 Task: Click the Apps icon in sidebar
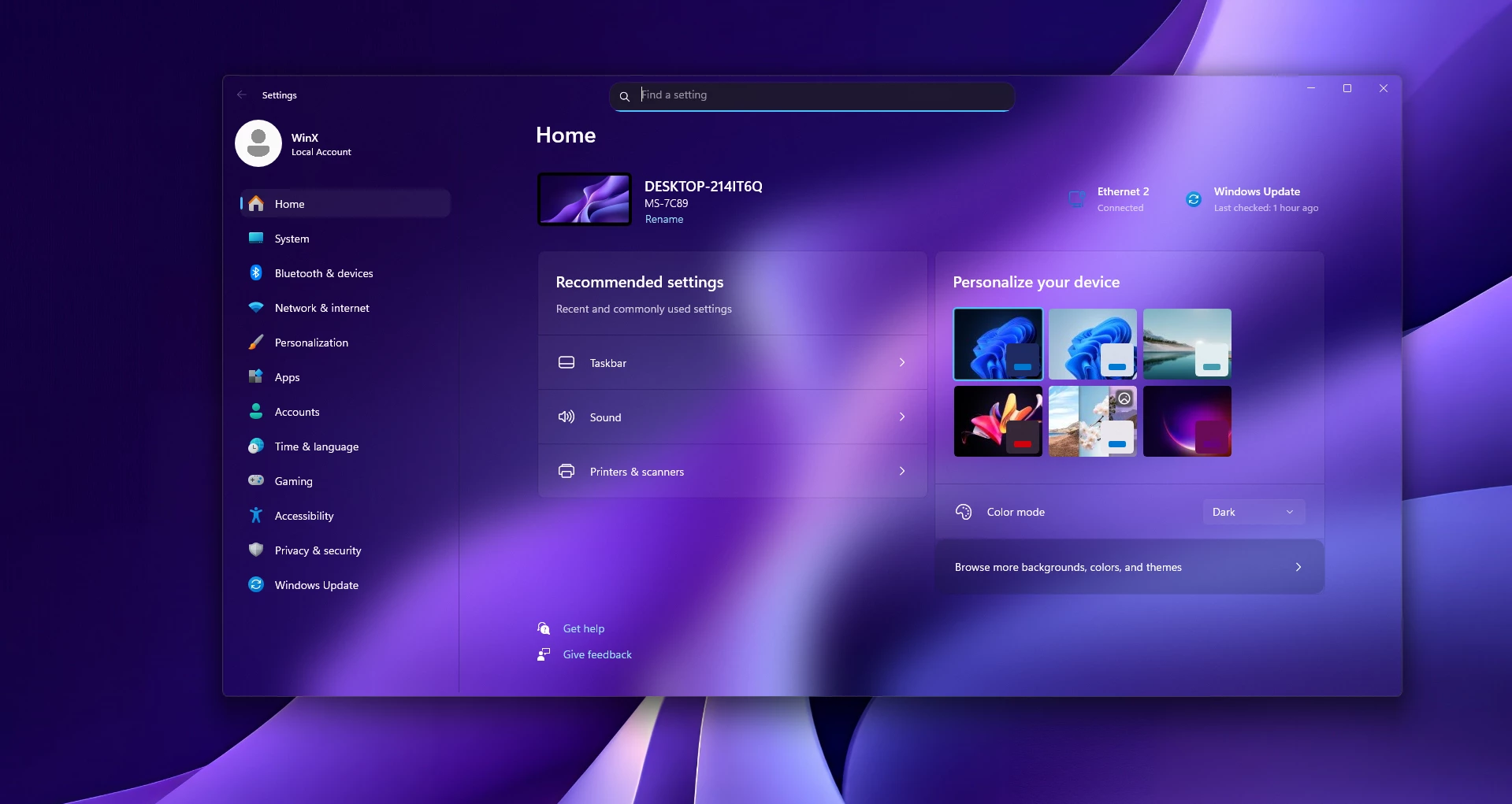click(x=256, y=376)
